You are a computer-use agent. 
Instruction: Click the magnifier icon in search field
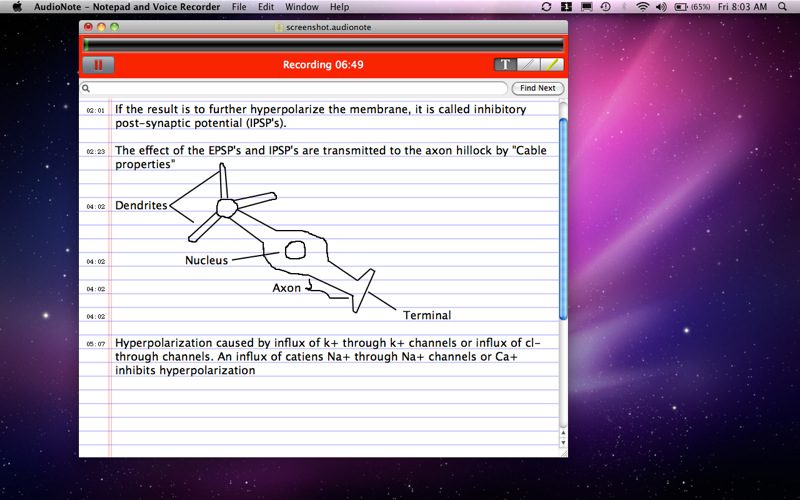(x=86, y=88)
